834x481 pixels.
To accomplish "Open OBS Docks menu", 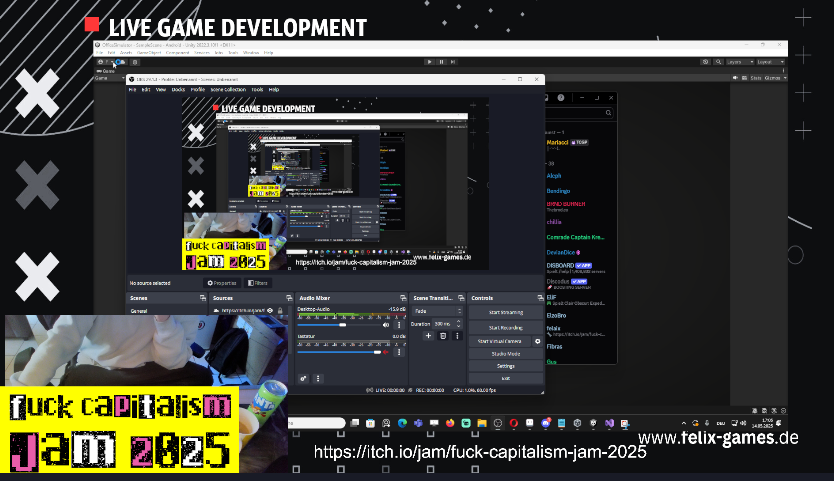I will [178, 89].
